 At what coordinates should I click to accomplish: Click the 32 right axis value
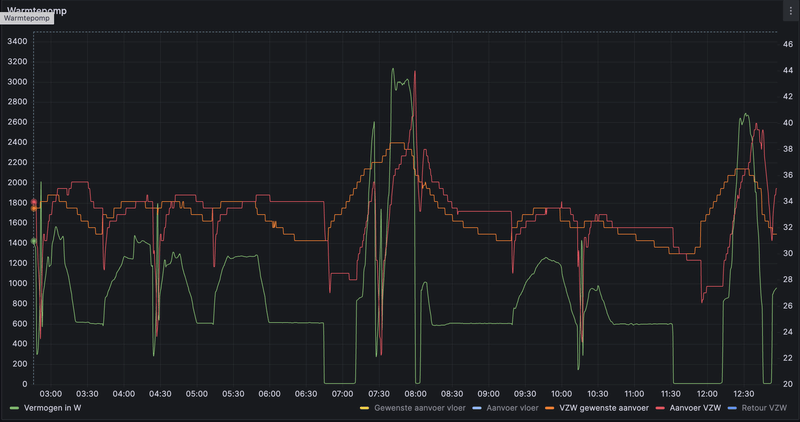tap(788, 227)
